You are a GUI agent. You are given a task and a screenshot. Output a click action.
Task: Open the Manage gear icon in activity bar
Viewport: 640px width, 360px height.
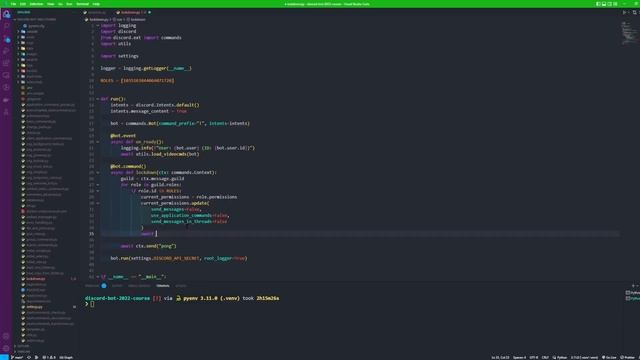tap(6, 349)
